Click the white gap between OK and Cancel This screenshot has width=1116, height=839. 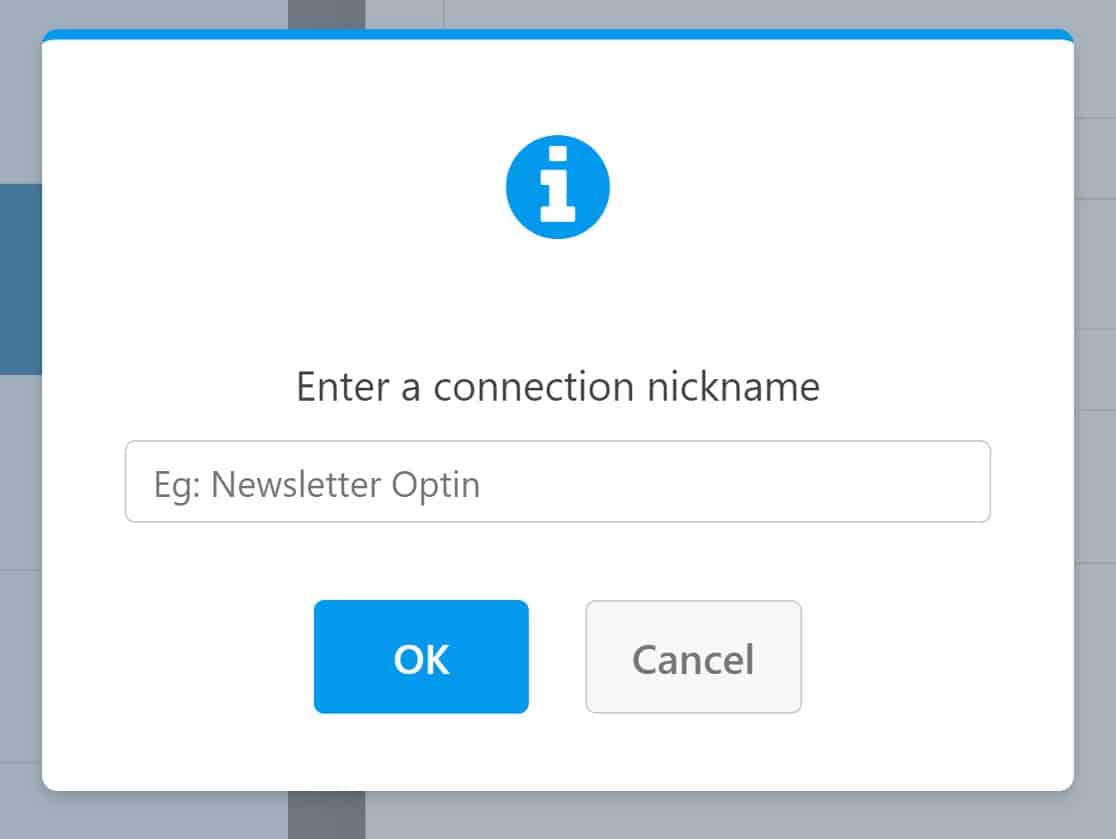click(x=557, y=656)
